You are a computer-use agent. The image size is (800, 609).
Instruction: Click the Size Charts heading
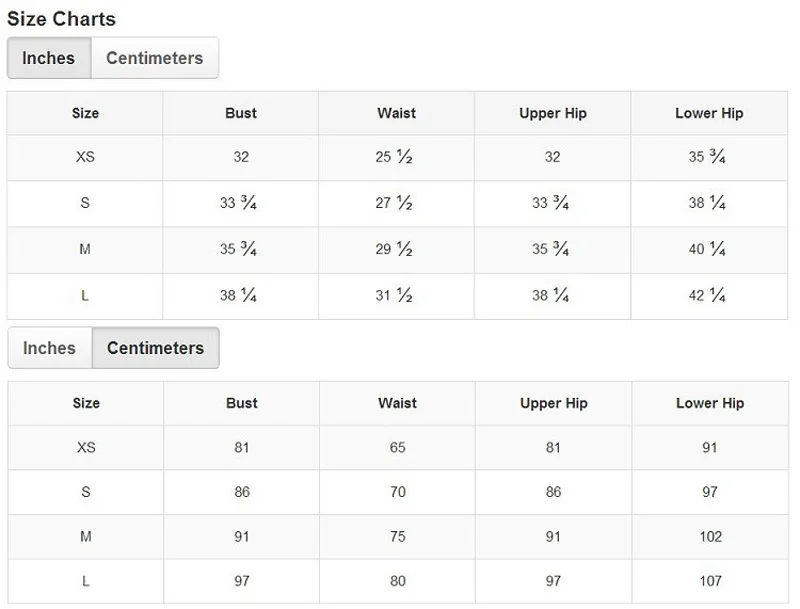point(61,18)
